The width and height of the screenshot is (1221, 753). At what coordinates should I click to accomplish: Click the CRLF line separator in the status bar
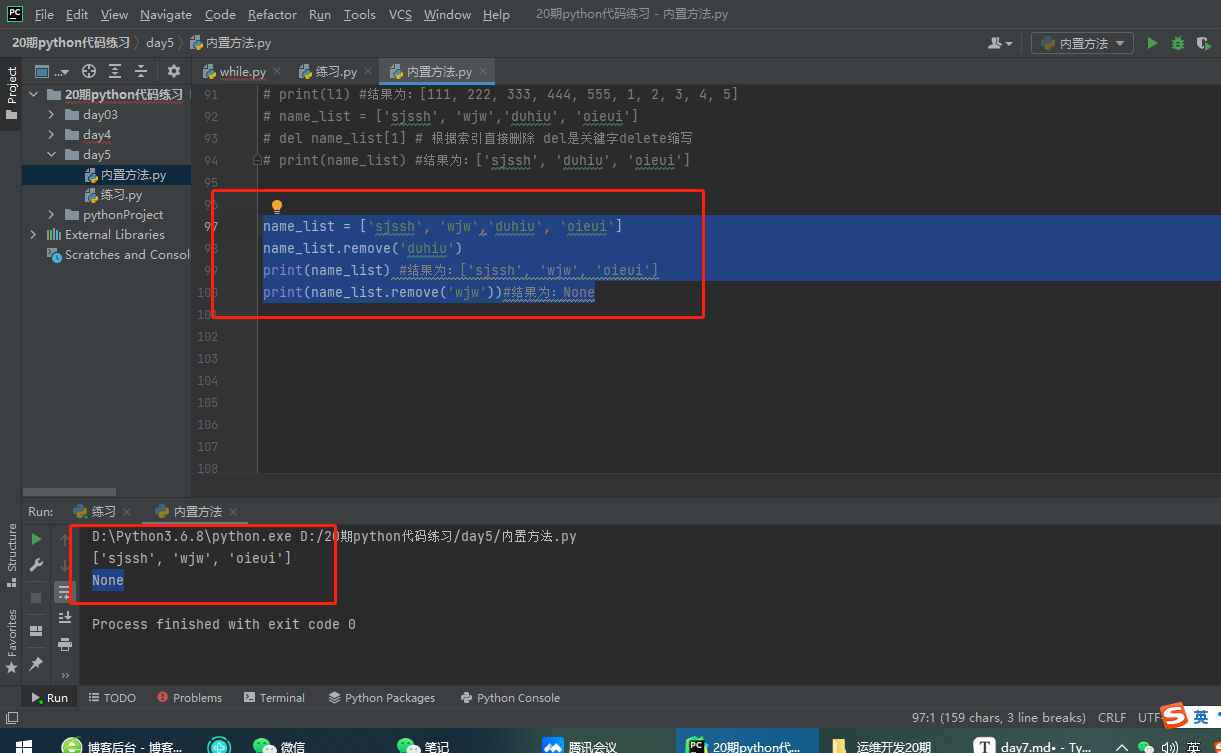tap(1112, 718)
